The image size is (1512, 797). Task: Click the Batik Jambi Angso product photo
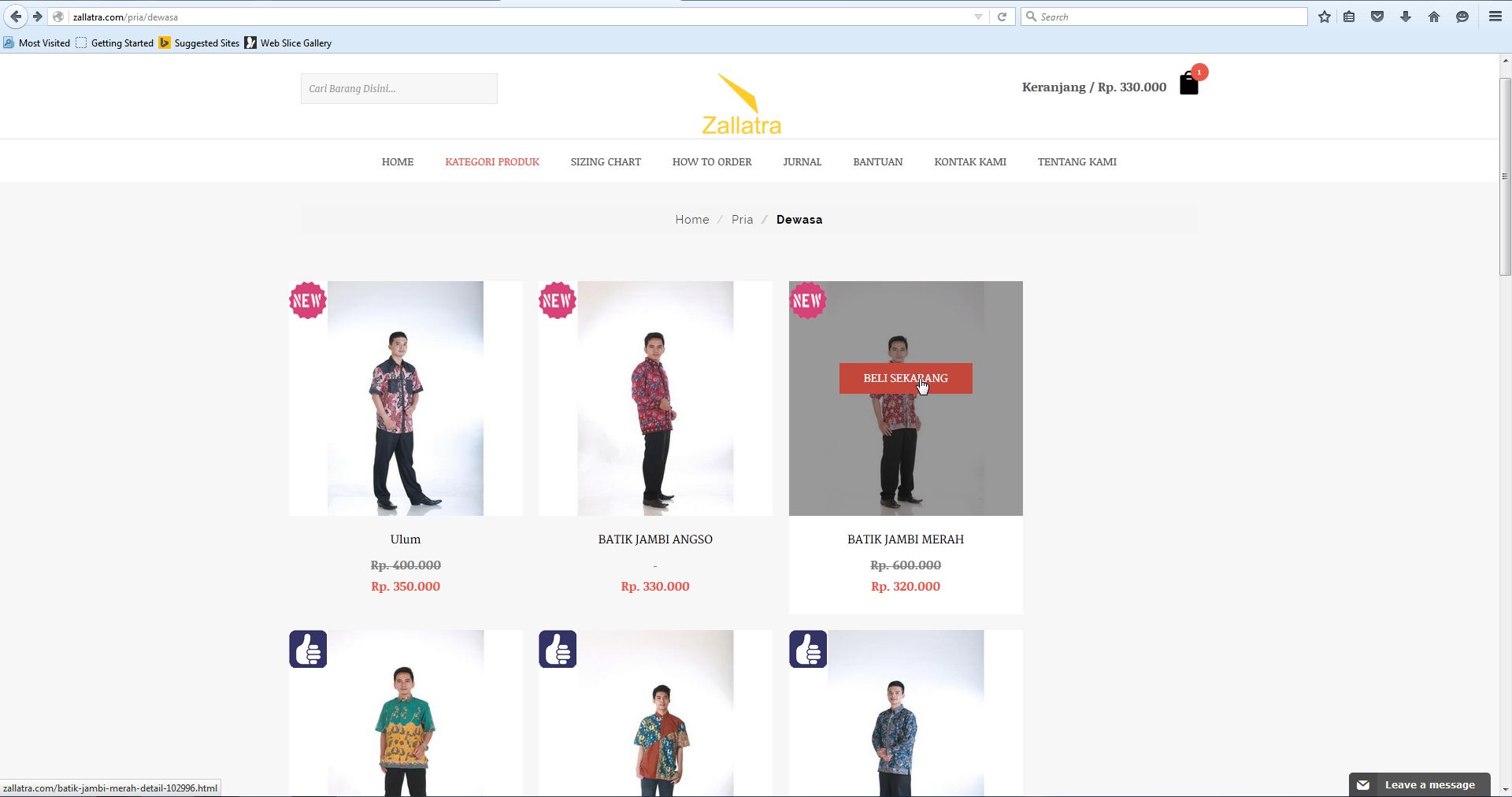[655, 398]
